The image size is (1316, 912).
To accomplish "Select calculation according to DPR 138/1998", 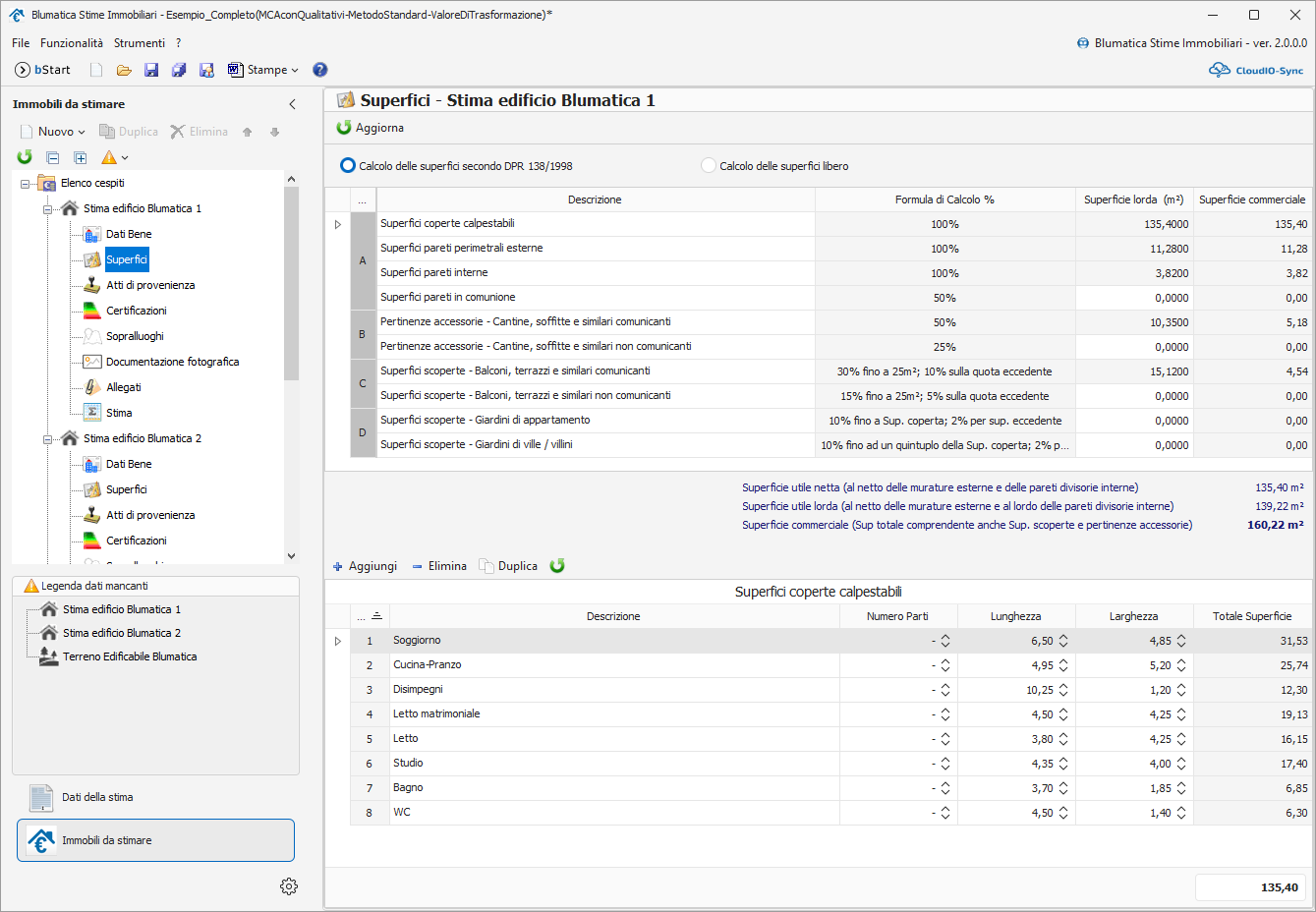I will pyautogui.click(x=348, y=166).
